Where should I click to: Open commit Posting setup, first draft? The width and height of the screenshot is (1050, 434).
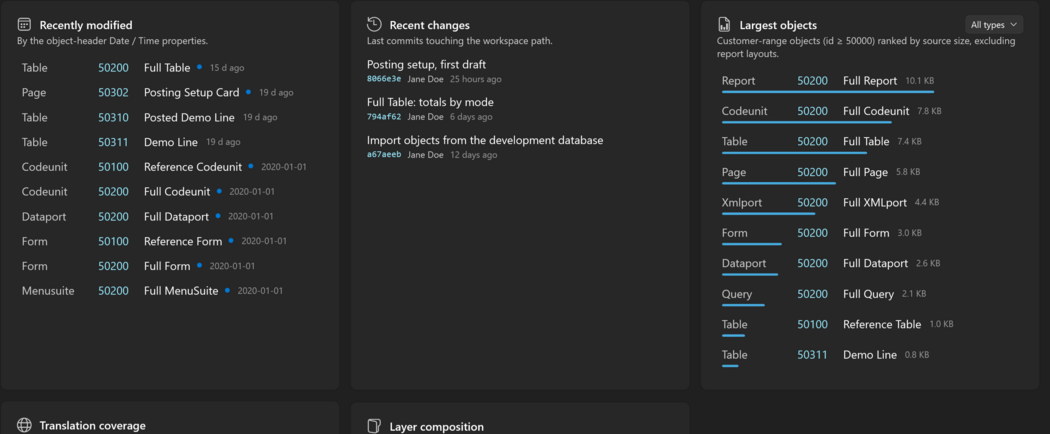coord(427,64)
